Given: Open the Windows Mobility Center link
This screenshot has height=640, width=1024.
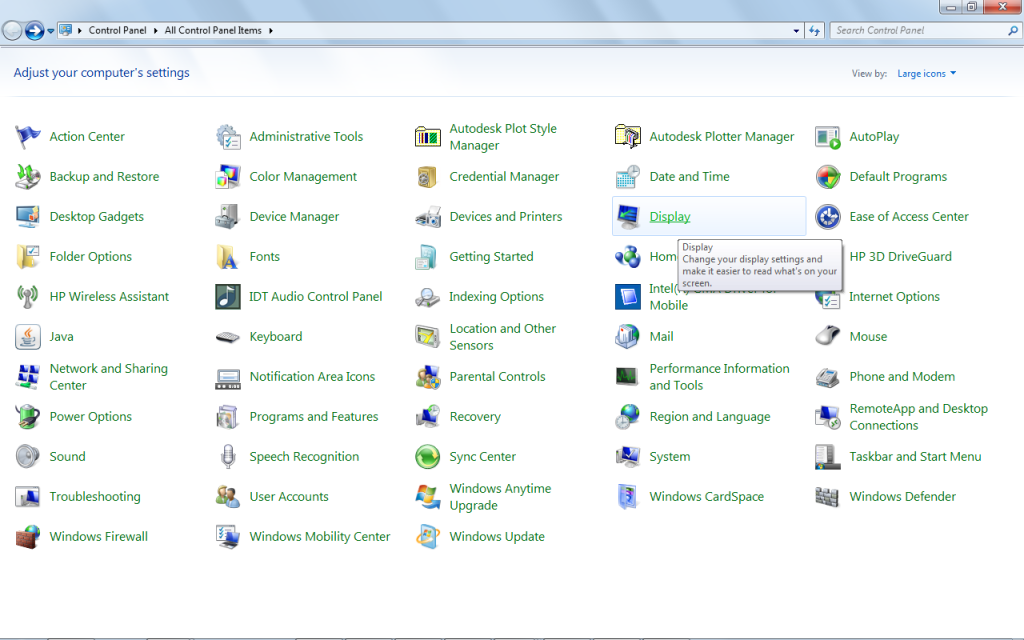Looking at the screenshot, I should (320, 536).
